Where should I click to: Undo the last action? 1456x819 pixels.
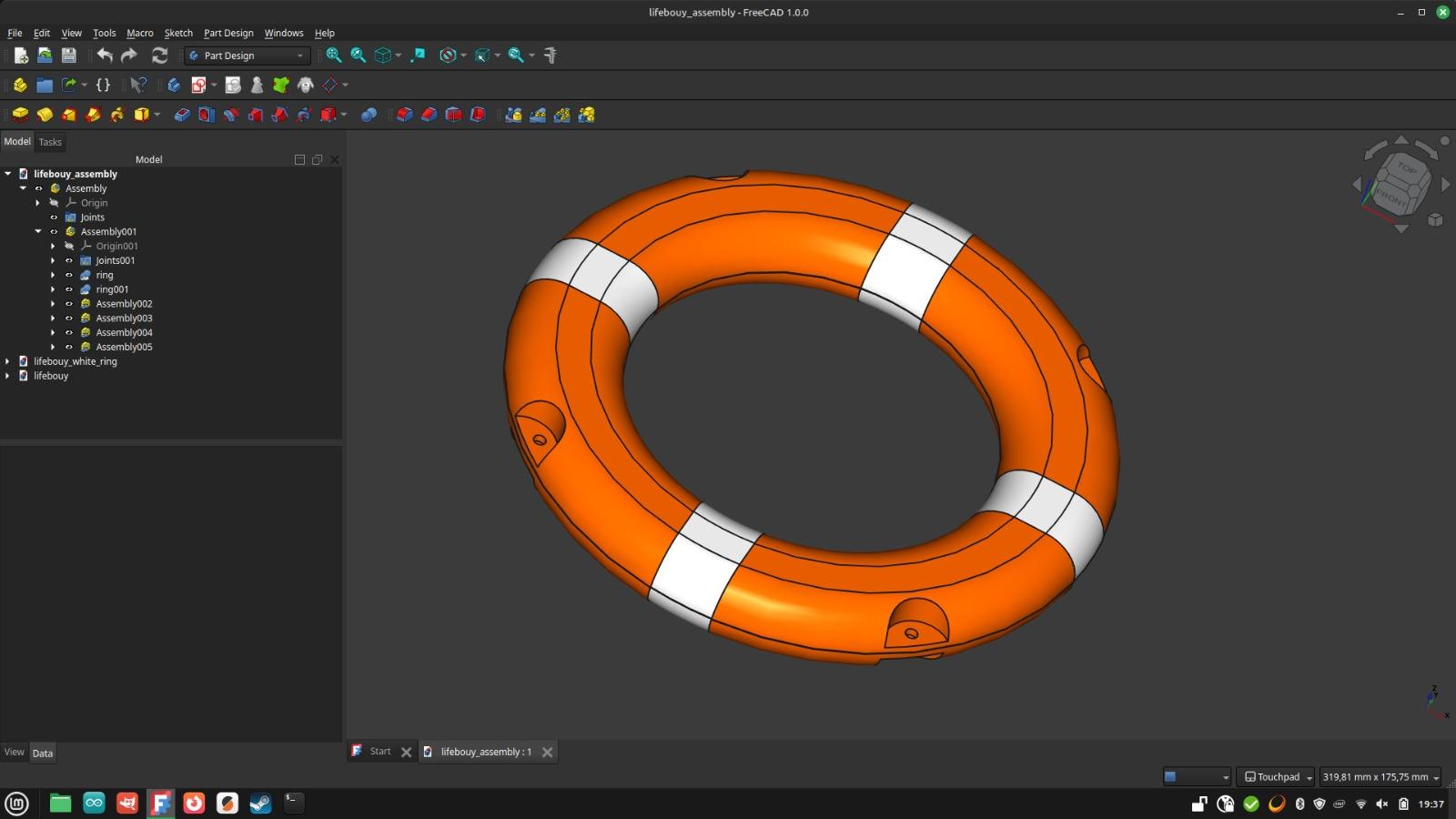105,56
